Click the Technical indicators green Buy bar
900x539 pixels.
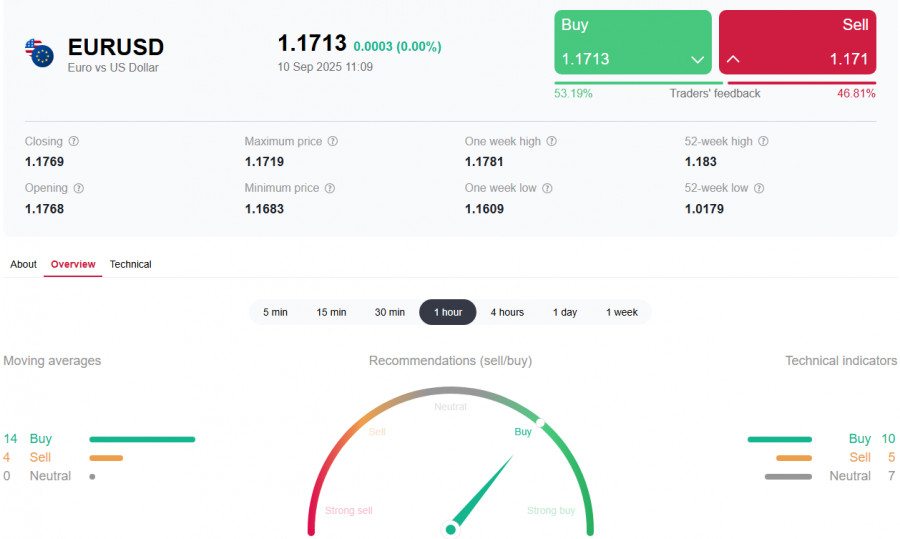point(779,439)
